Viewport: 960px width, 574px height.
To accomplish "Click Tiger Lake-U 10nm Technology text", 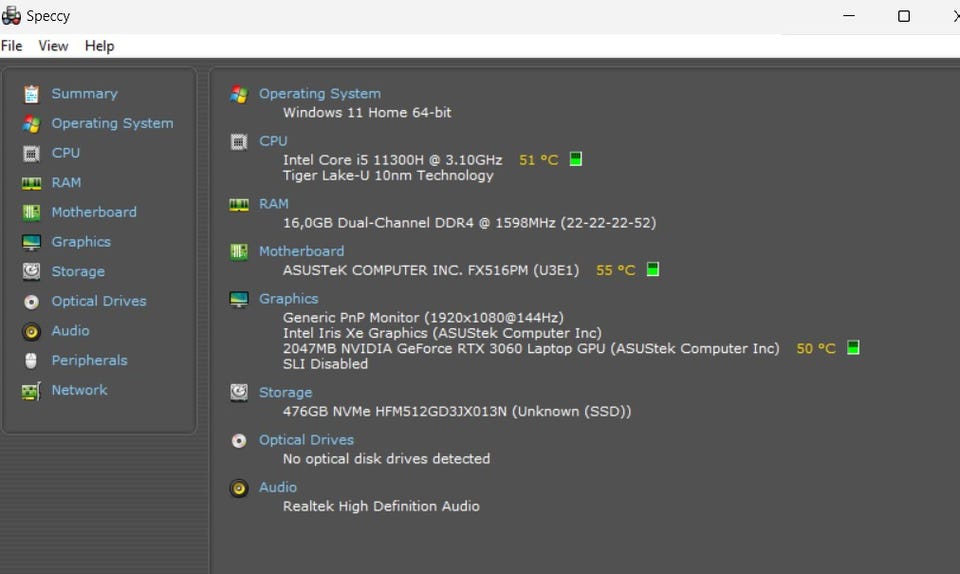I will [388, 176].
